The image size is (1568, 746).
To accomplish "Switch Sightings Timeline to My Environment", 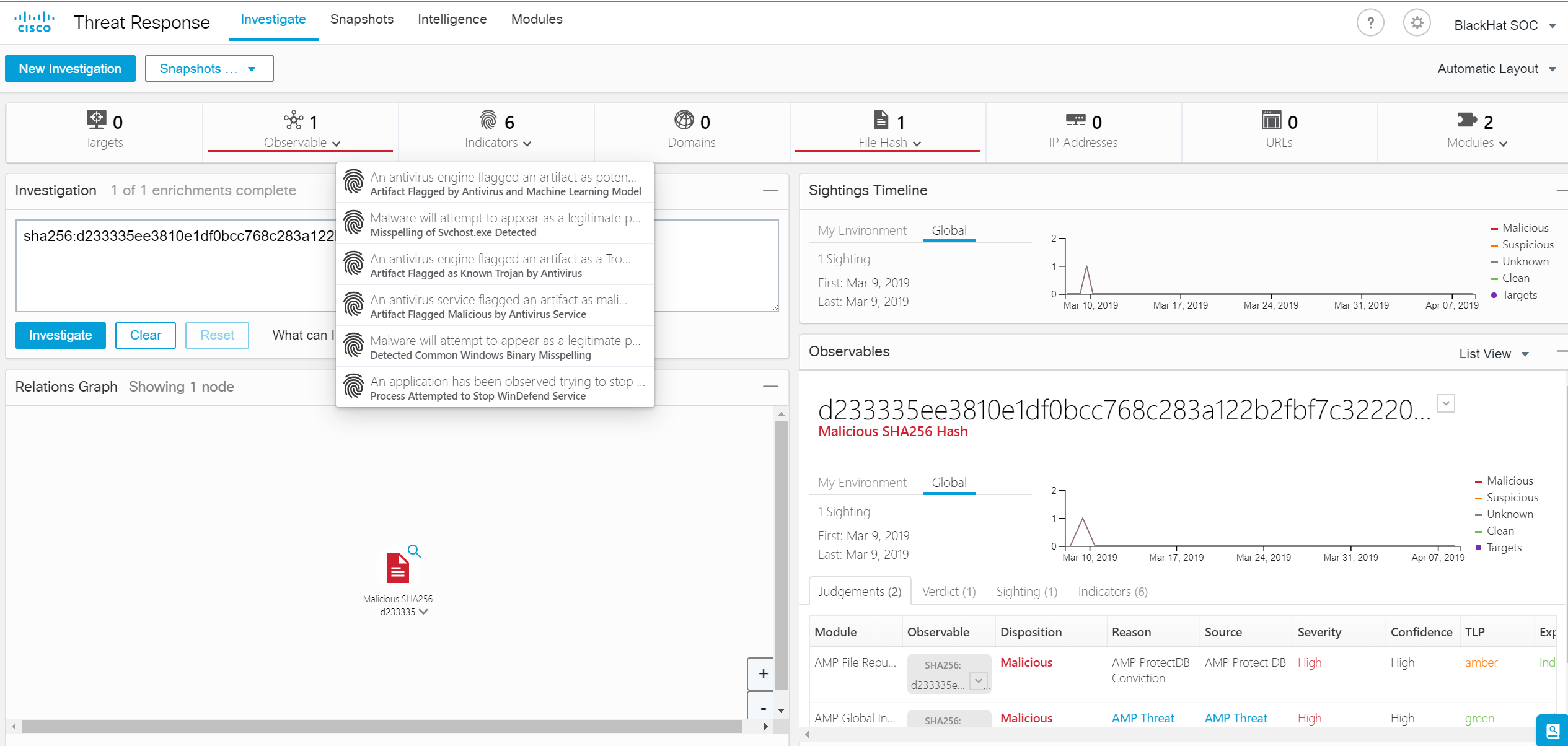I will point(861,230).
